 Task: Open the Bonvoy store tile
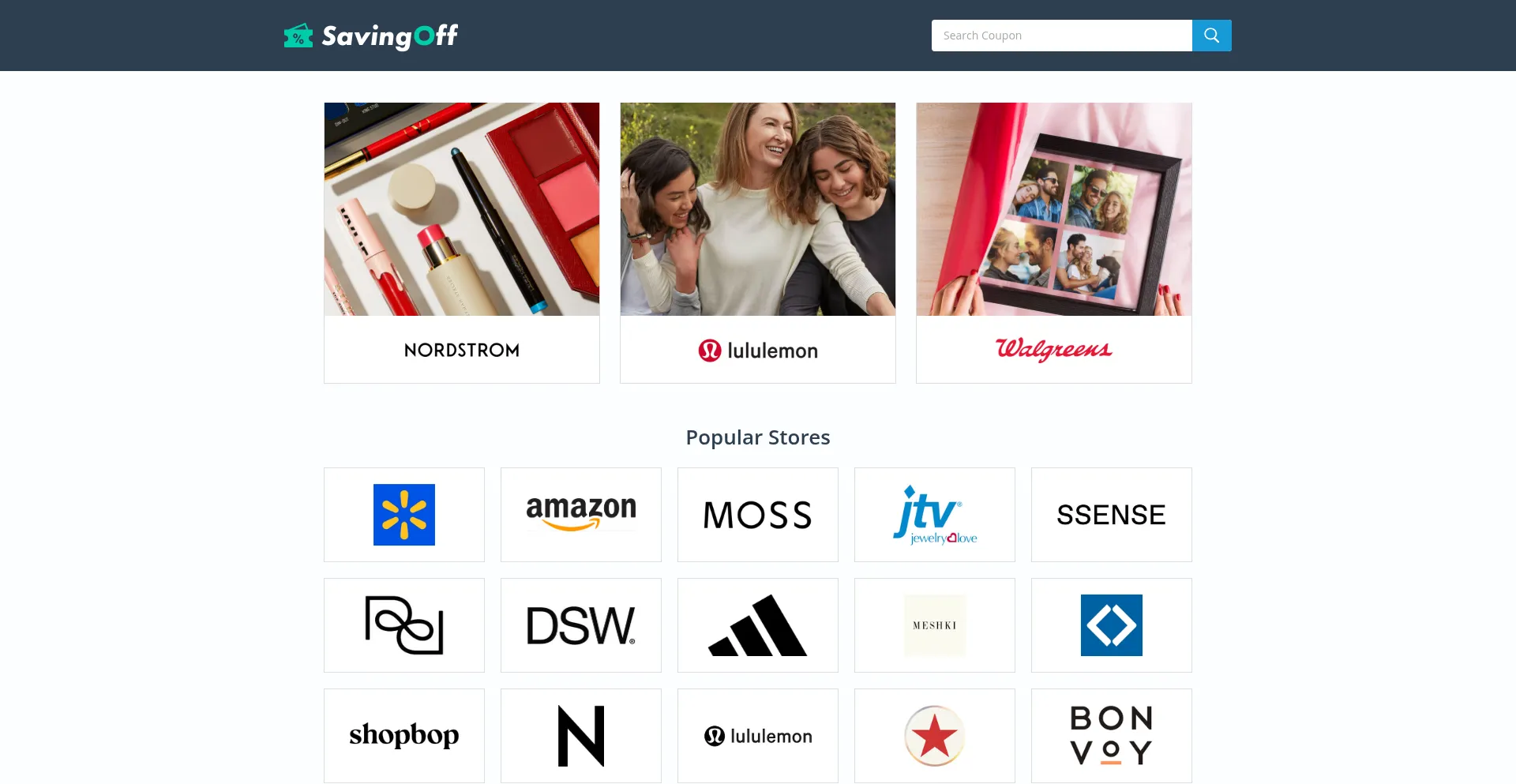1112,736
